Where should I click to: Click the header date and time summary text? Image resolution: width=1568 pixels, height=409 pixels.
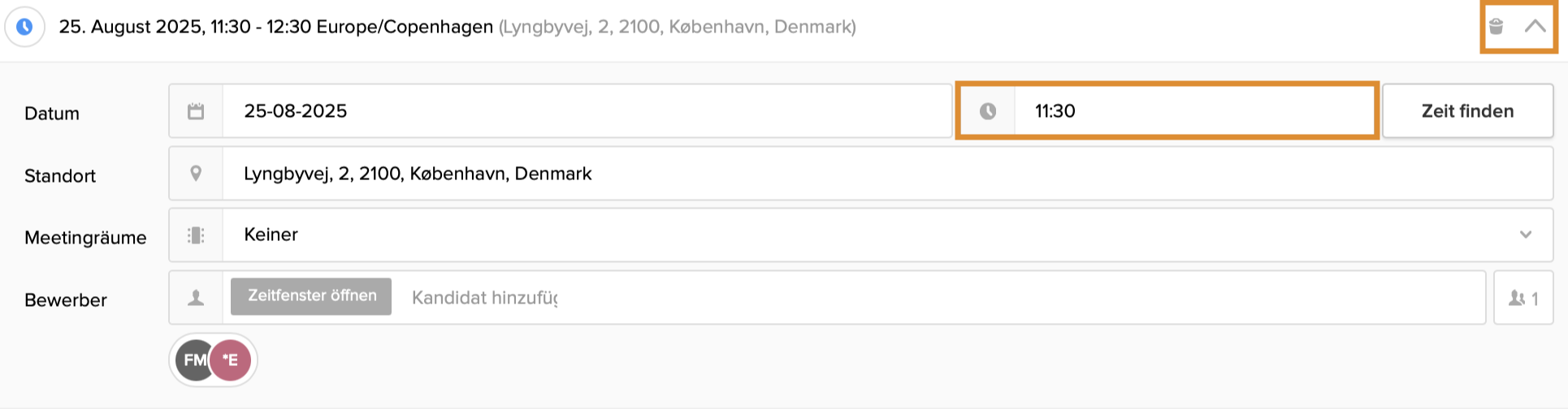coord(276,27)
